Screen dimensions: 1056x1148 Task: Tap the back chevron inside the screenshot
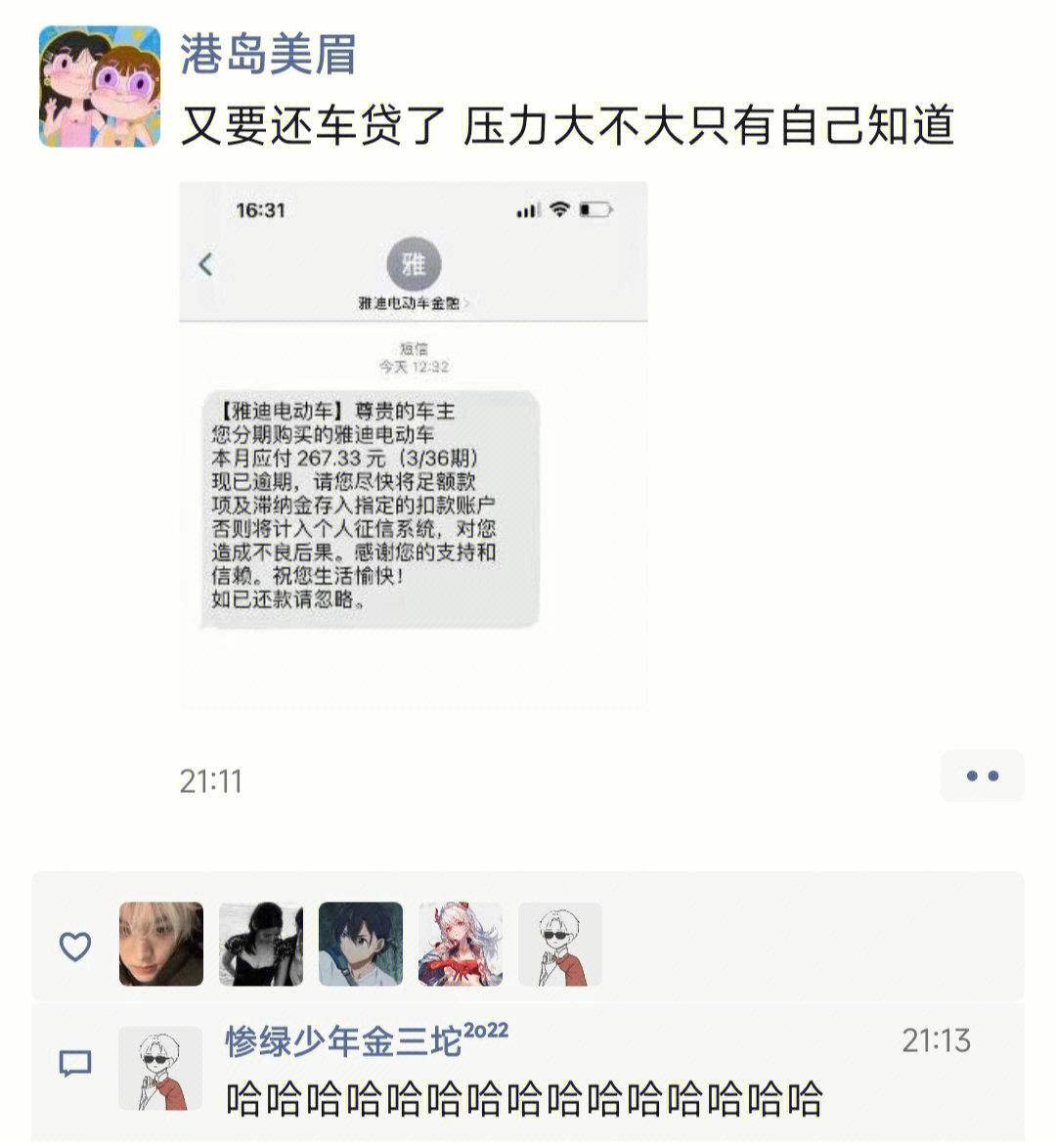205,264
